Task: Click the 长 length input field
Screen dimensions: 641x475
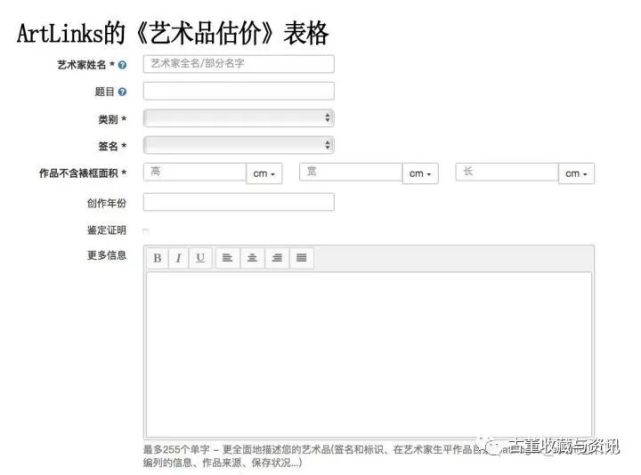Action: point(507,172)
